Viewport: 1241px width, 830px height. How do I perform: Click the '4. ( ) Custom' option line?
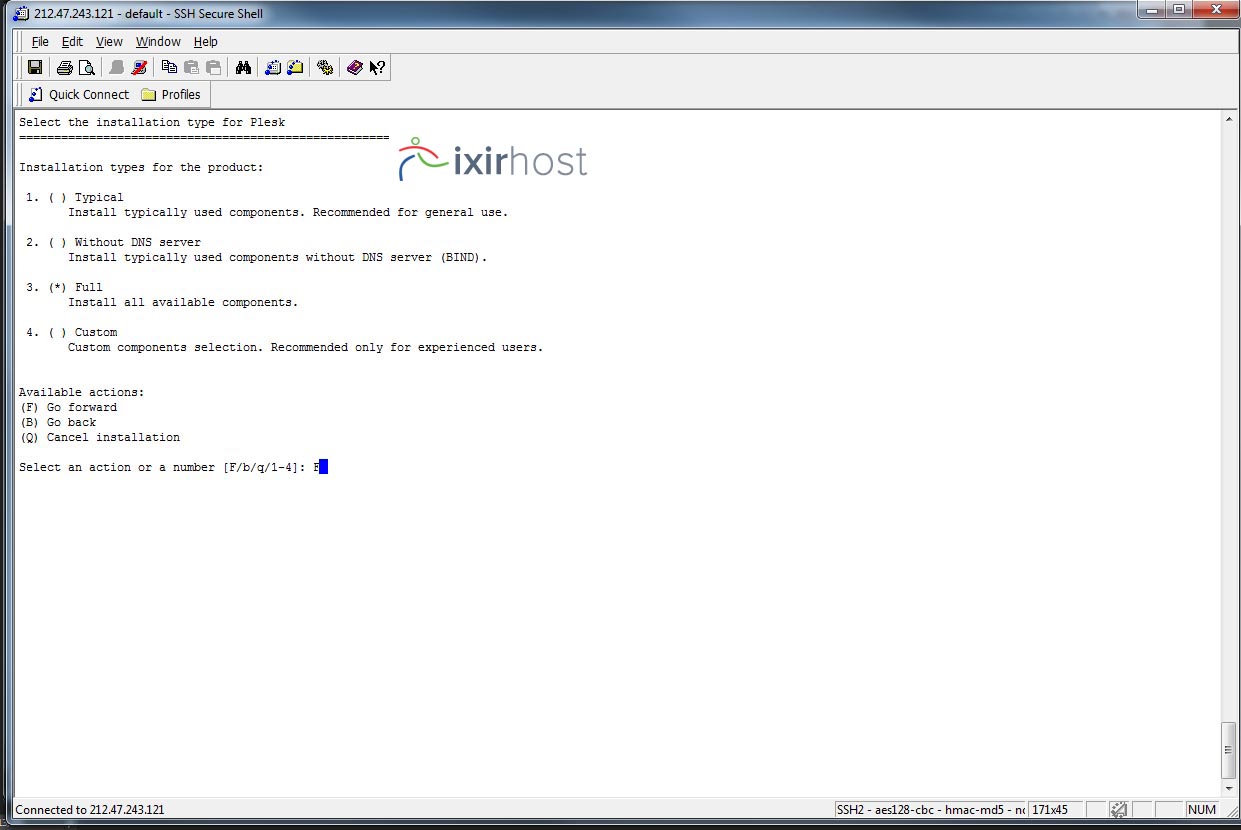click(x=71, y=332)
